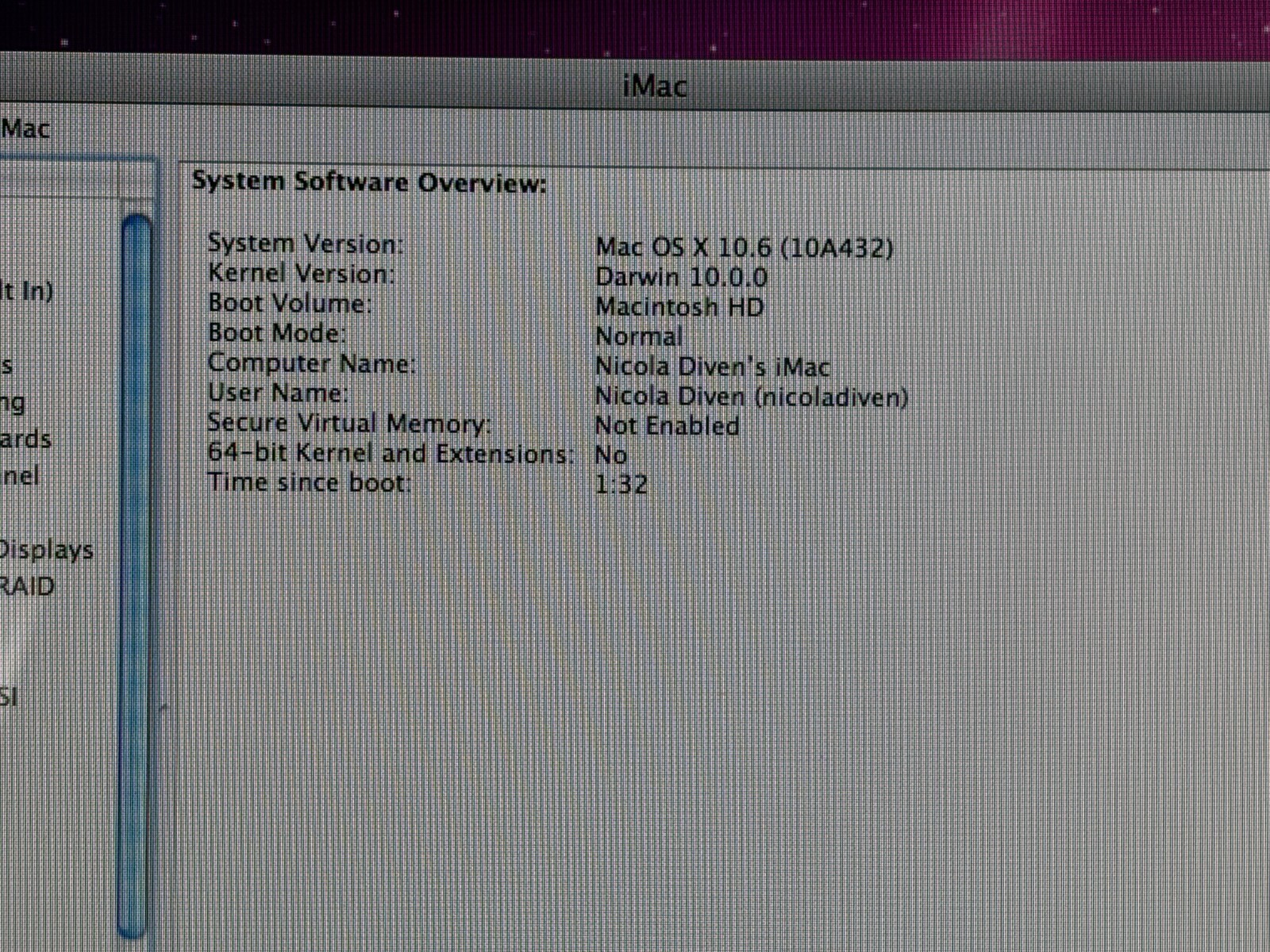Select the value "Darwin 10.0.0"
Screen dimensions: 1270x952
coord(681,277)
